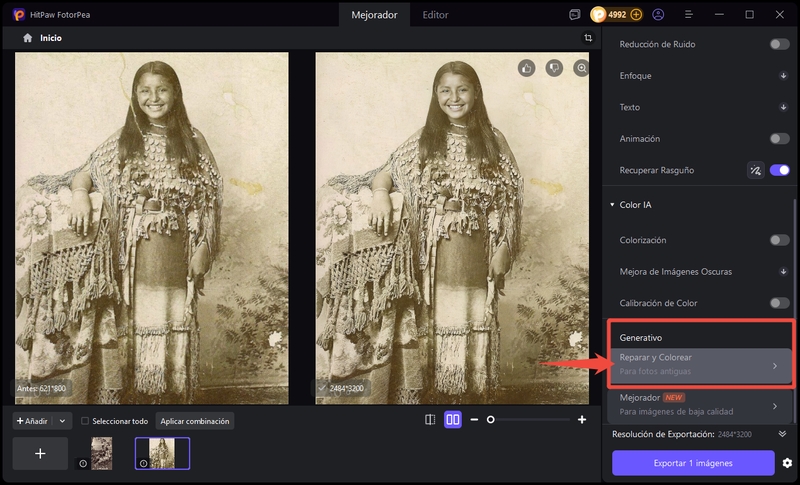The width and height of the screenshot is (800, 485).
Task: Open Mejorador generative option chevron
Action: (775, 406)
